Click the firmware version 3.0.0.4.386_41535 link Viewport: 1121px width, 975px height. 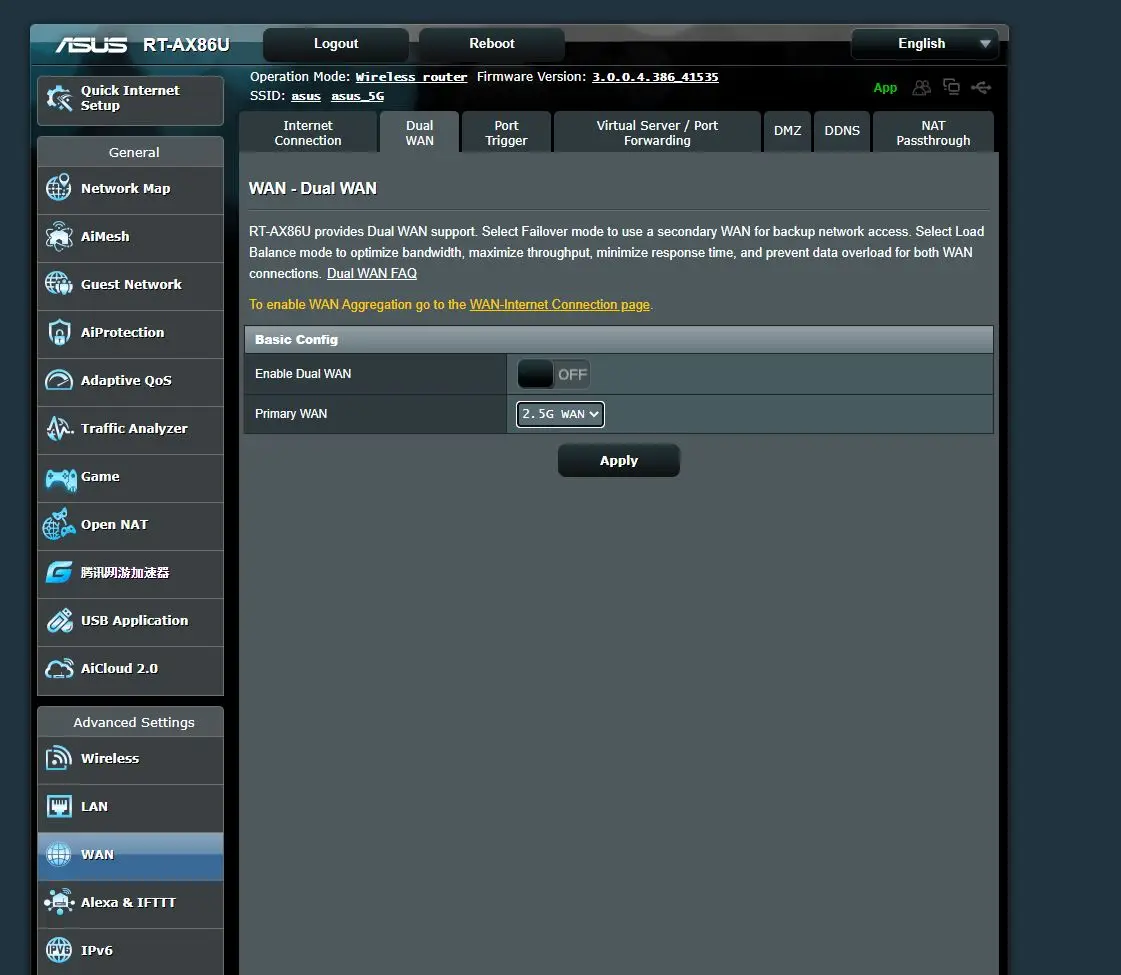pyautogui.click(x=655, y=77)
